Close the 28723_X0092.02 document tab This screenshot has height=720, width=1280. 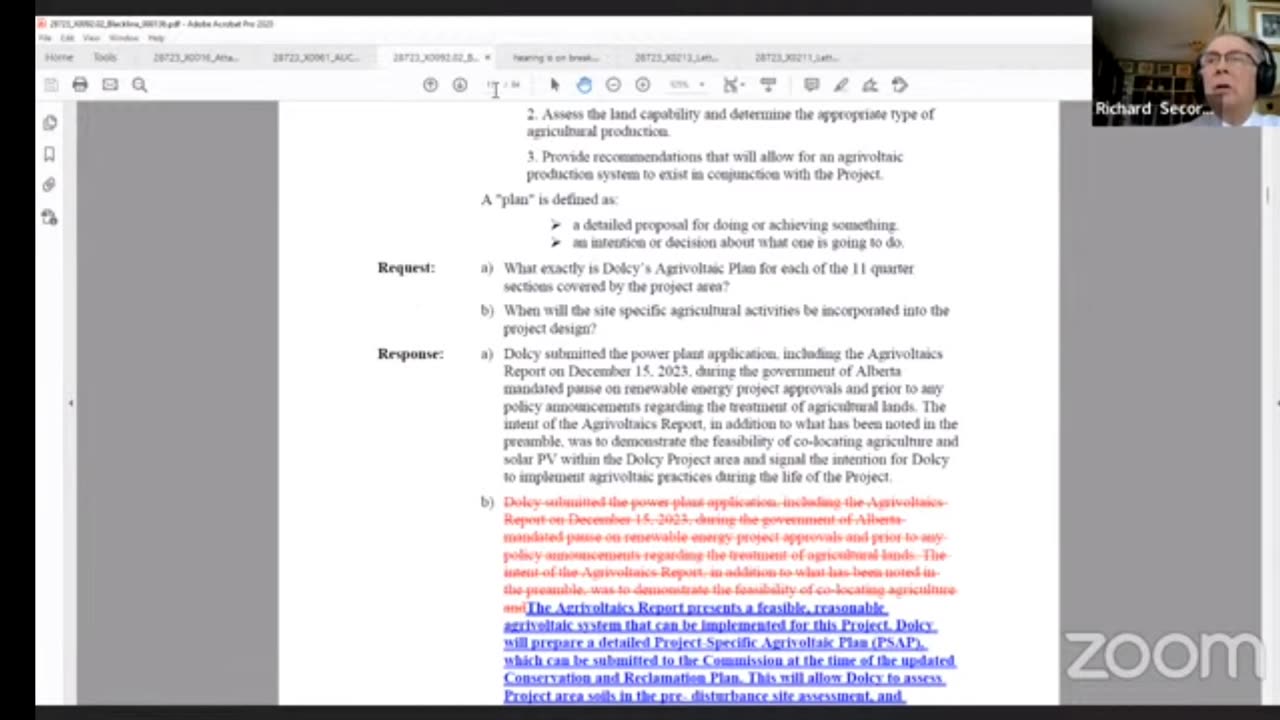(x=487, y=58)
